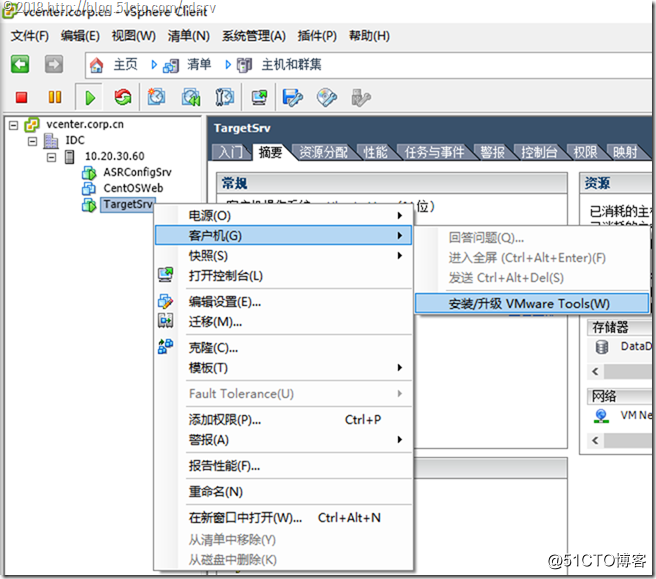Click the Reset virtual machine icon
Image resolution: width=656 pixels, height=579 pixels.
[123, 97]
